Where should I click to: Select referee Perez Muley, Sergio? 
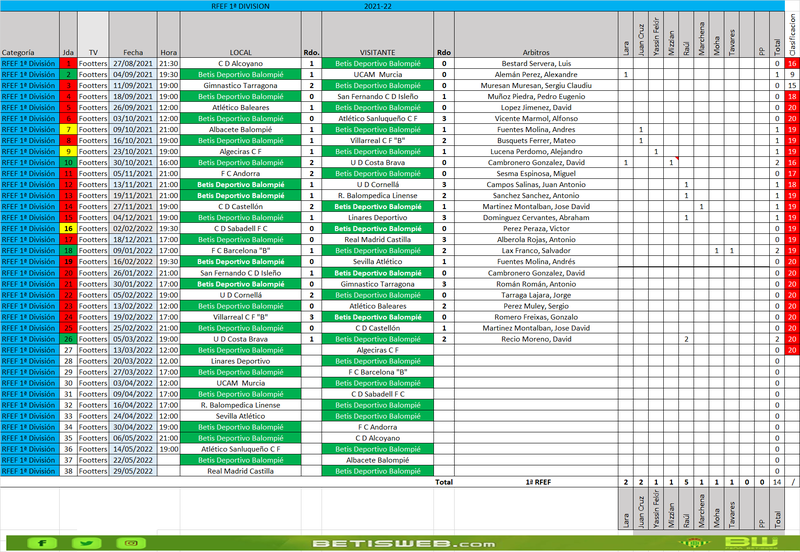[536, 306]
